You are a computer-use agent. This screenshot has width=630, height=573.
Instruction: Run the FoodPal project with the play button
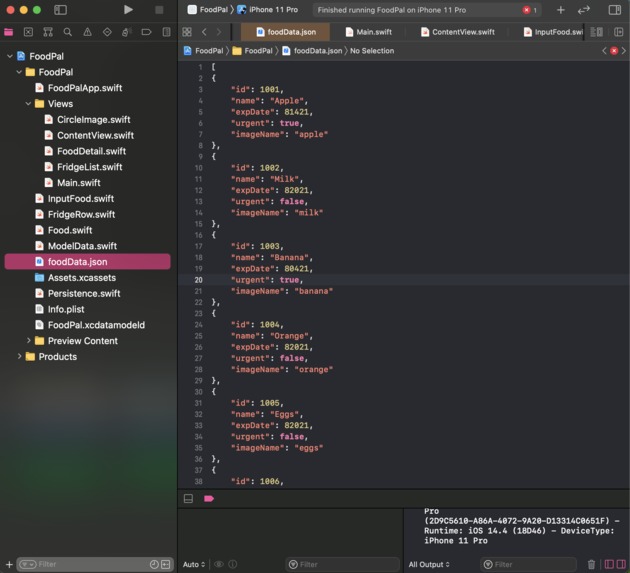click(x=128, y=10)
